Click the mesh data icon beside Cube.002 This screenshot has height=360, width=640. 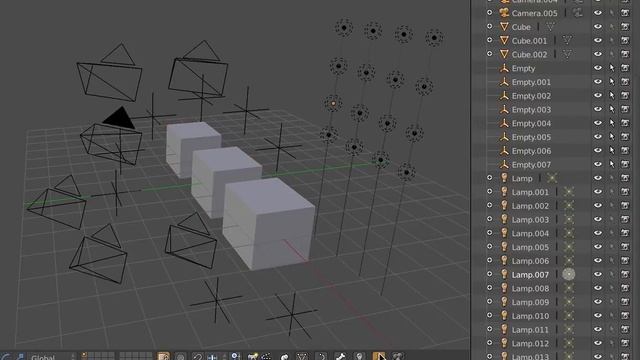[x=567, y=54]
